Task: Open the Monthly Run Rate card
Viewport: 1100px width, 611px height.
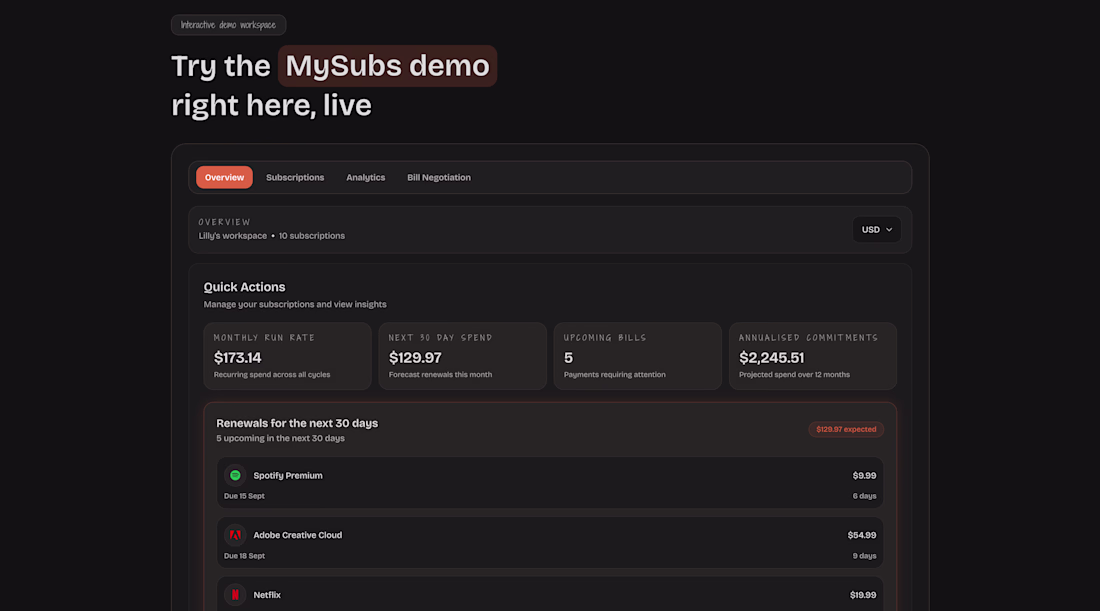Action: 288,356
